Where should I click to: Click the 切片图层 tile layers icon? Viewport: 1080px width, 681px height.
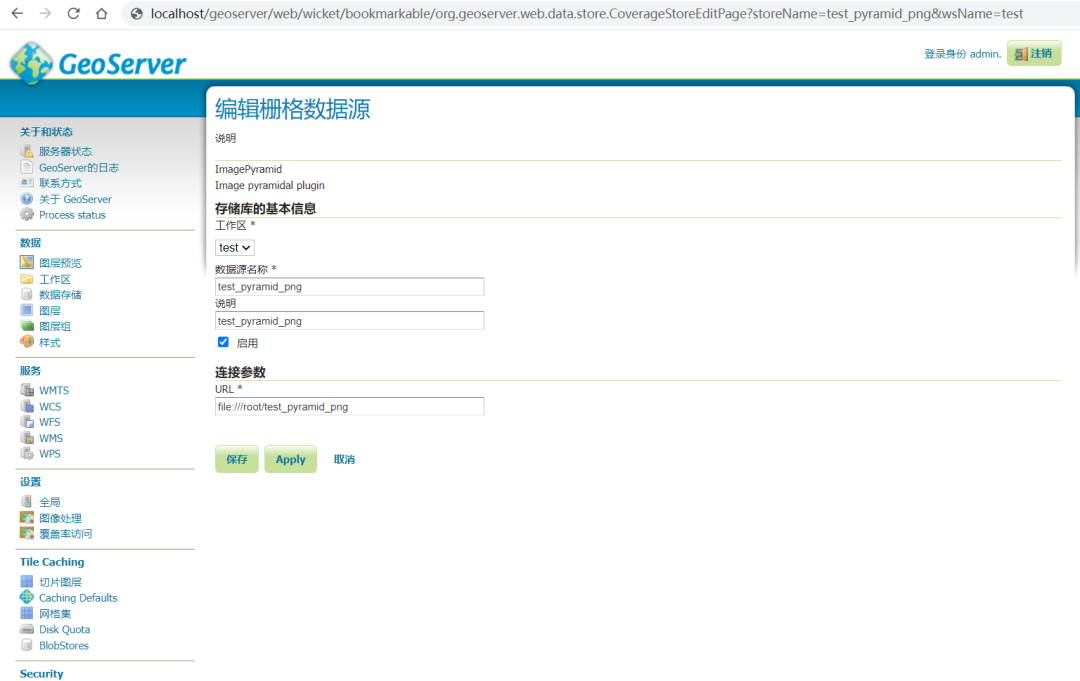(x=27, y=581)
